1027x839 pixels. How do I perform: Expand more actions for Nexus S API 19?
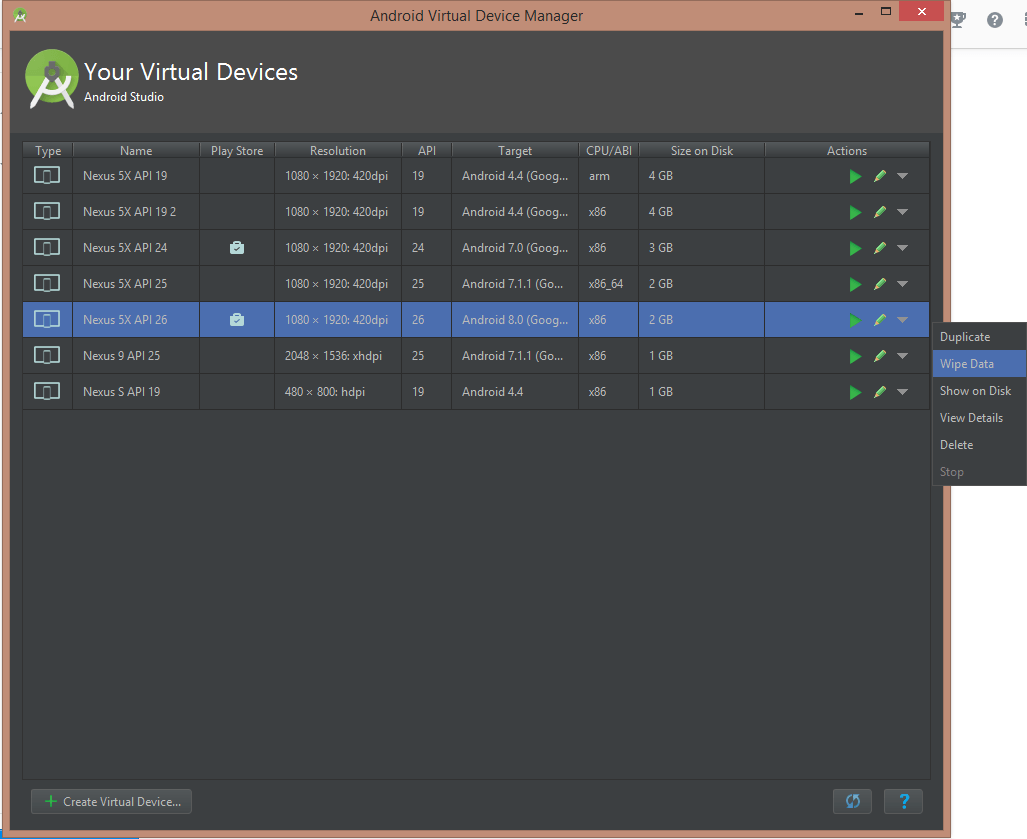tap(903, 392)
